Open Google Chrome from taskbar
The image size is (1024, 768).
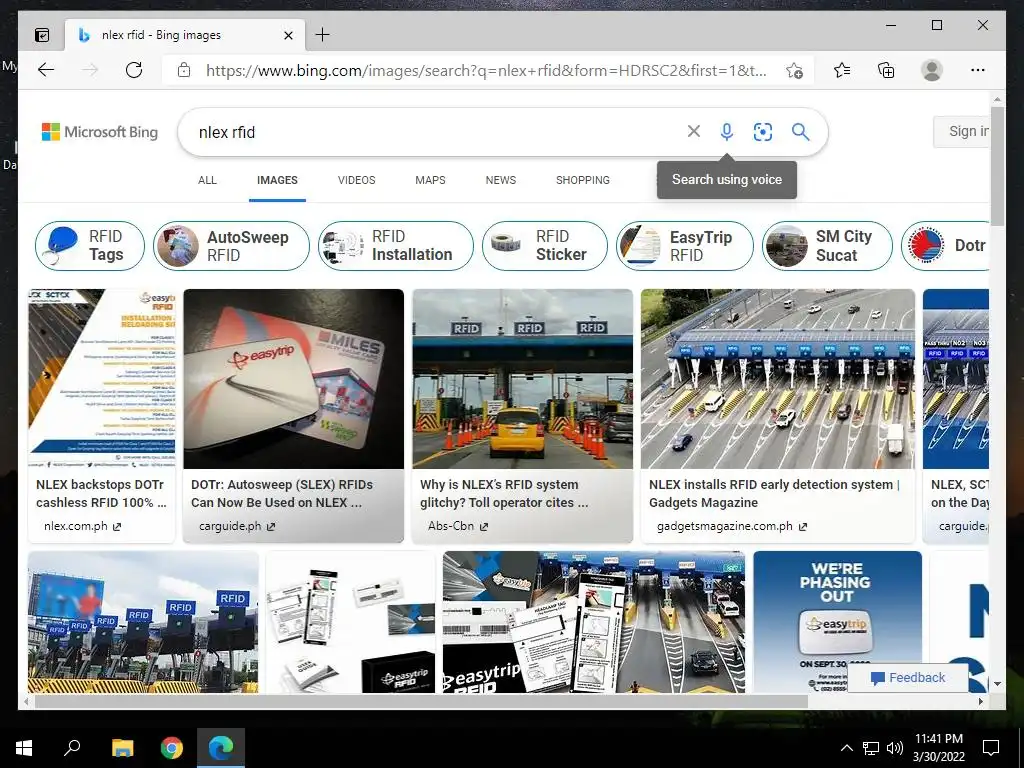172,748
